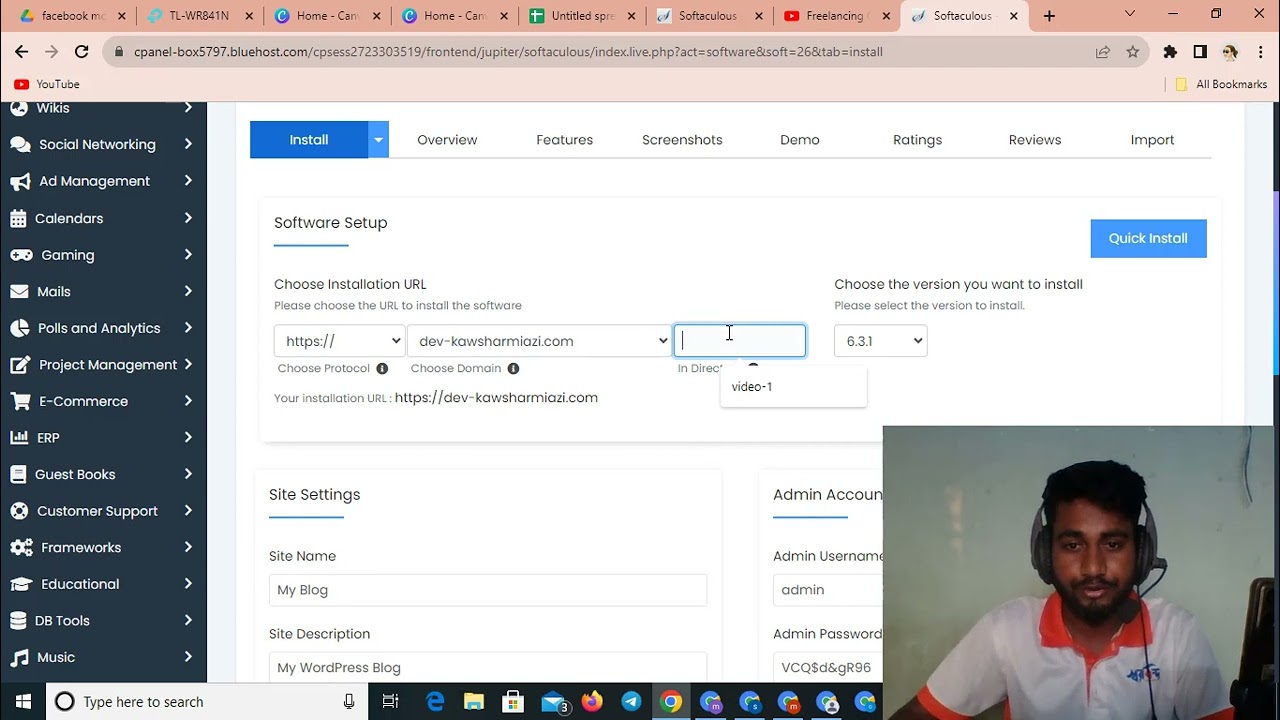Open Telegram from the taskbar
1280x720 pixels.
pyautogui.click(x=631, y=702)
